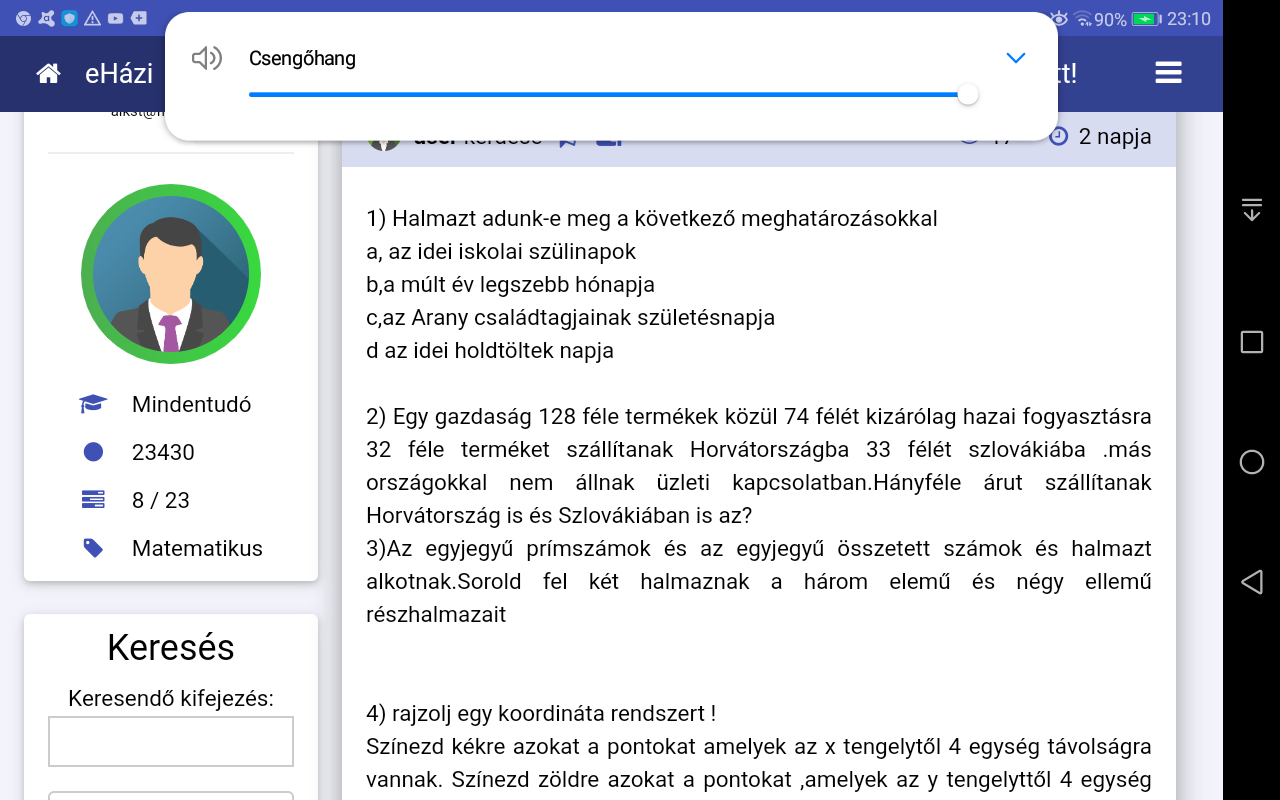Tap the Matematikus label
Viewport: 1280px width, 800px height.
(x=197, y=548)
